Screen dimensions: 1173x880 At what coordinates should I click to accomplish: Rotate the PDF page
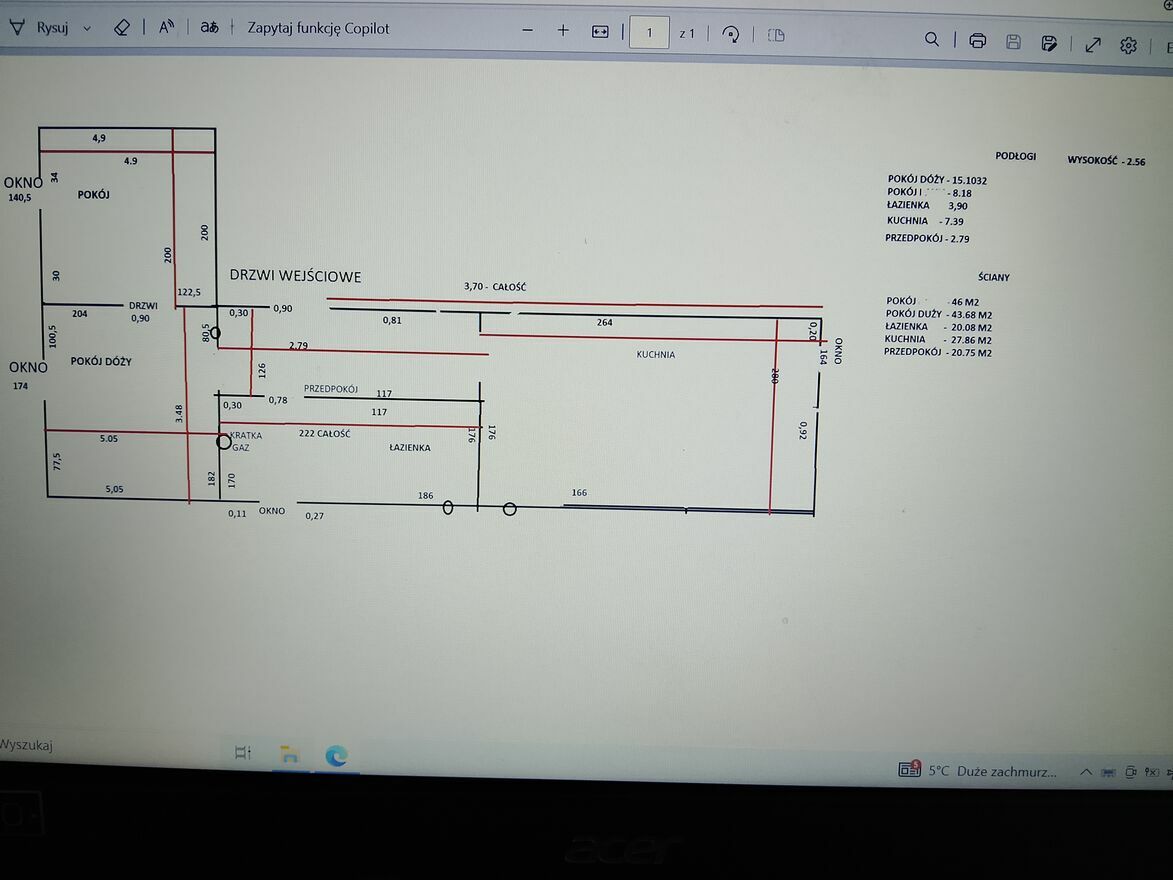(x=731, y=35)
